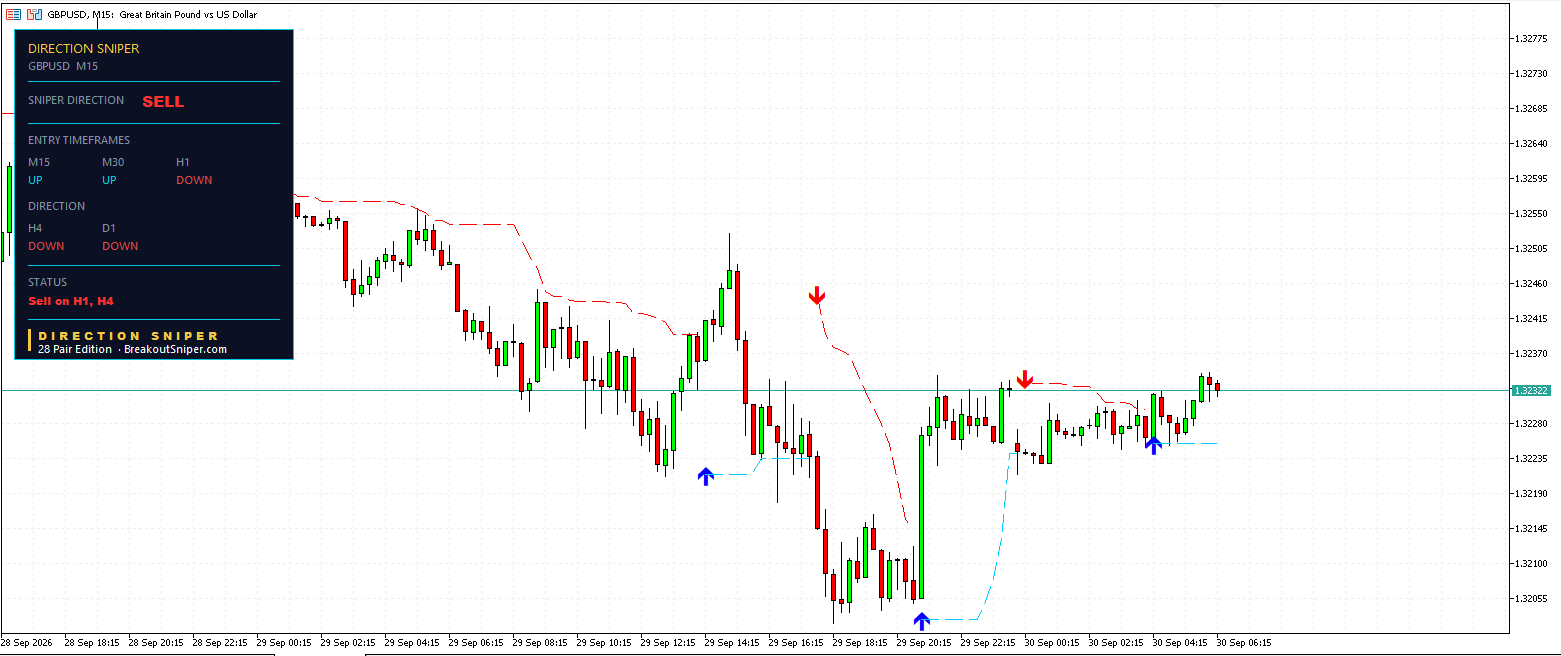Click the STATUS heading in panel
This screenshot has height=656, width=1561.
point(47,282)
